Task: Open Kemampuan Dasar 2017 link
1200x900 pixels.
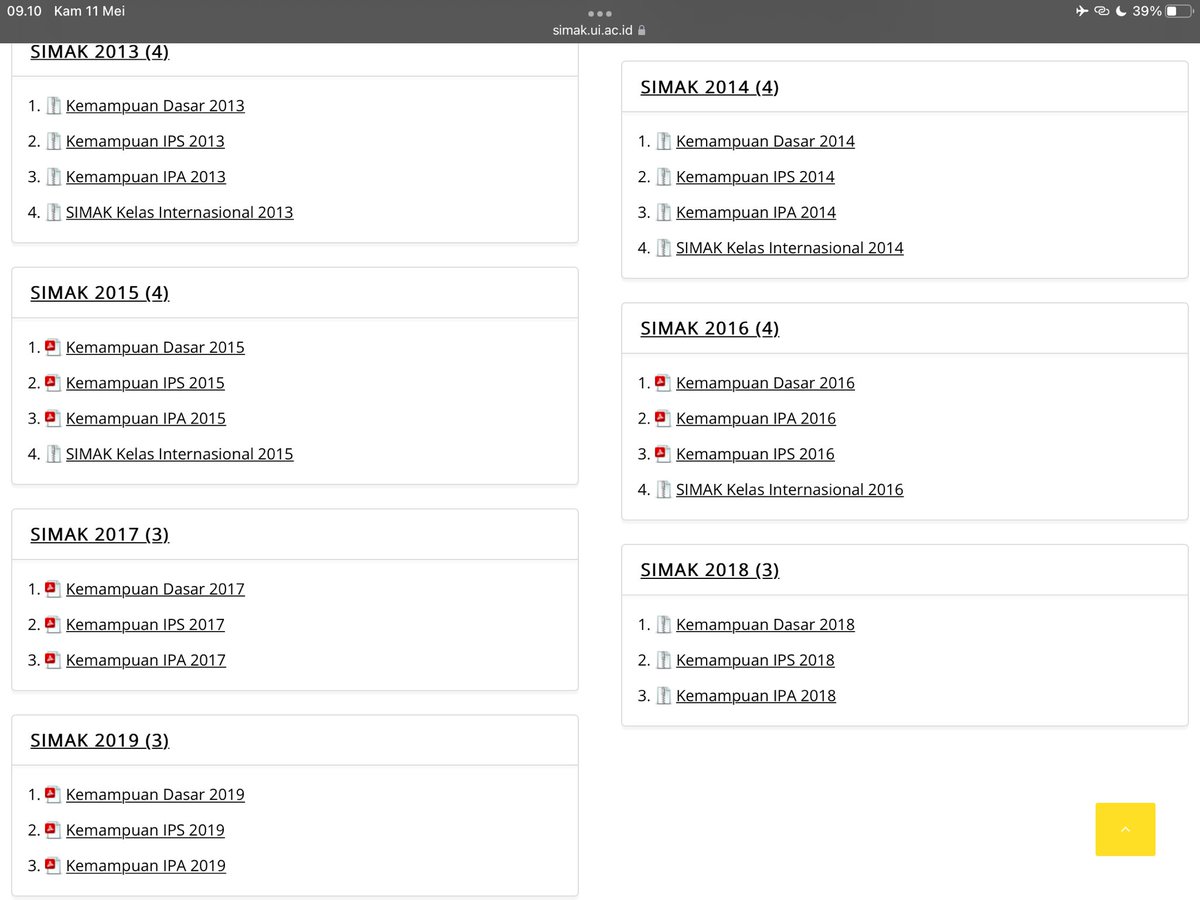Action: click(x=155, y=589)
